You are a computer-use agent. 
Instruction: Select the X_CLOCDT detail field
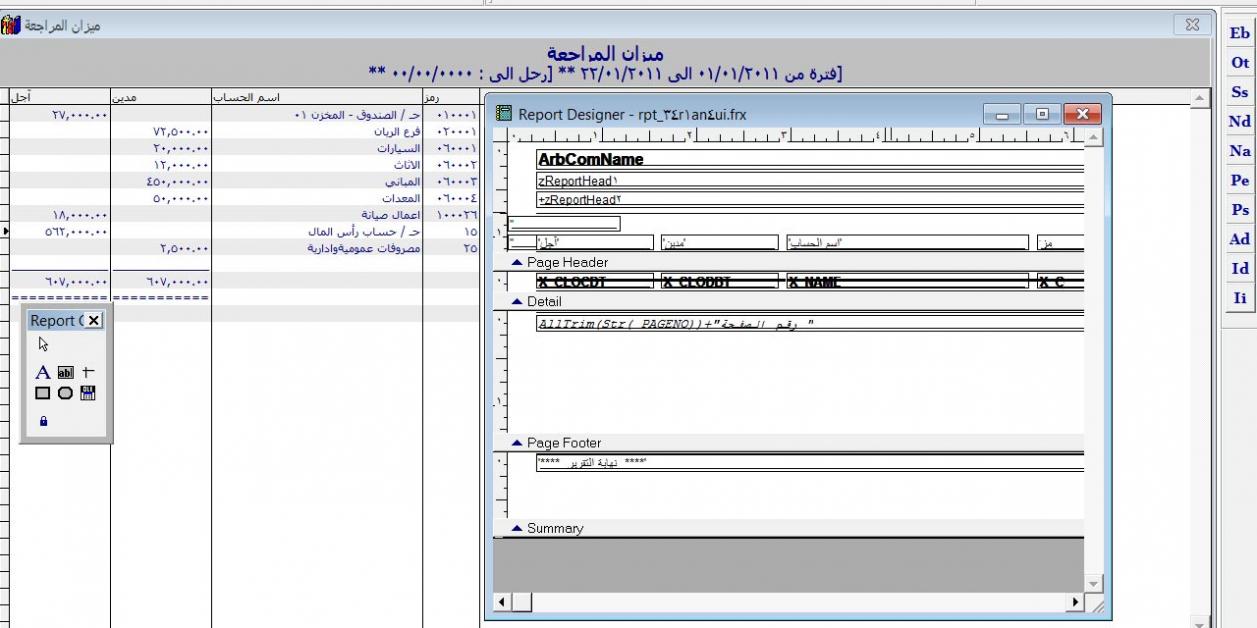[x=595, y=282]
